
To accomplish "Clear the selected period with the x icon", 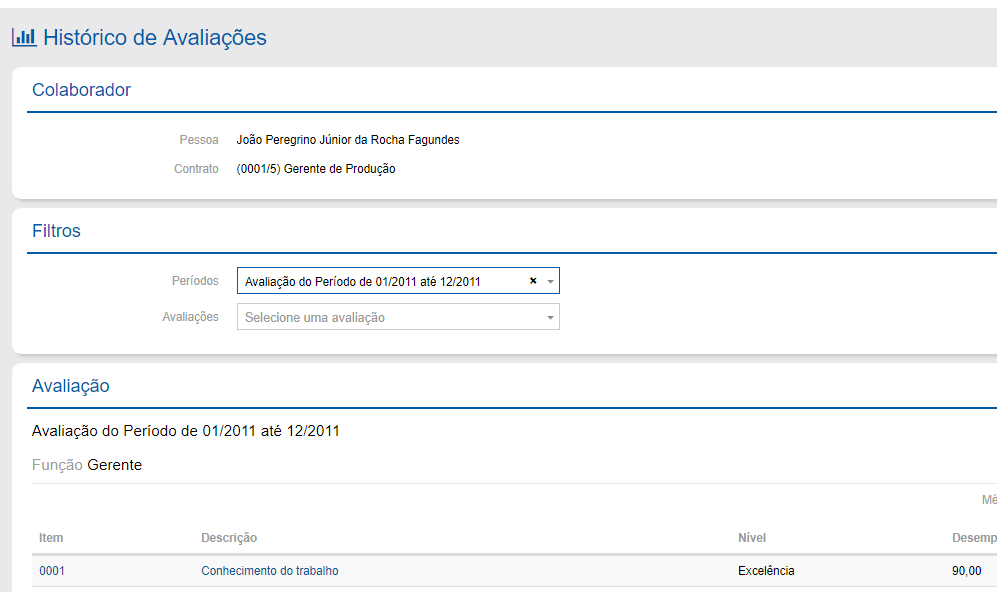I will [x=533, y=282].
